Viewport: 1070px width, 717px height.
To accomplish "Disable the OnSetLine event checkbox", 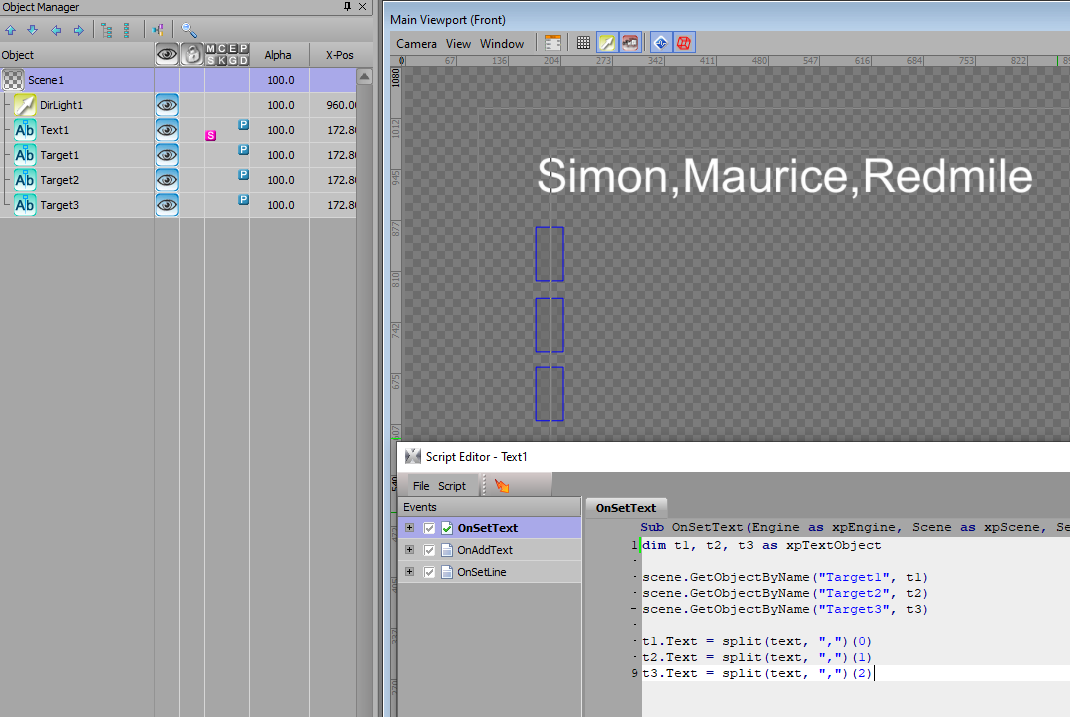I will tap(429, 572).
